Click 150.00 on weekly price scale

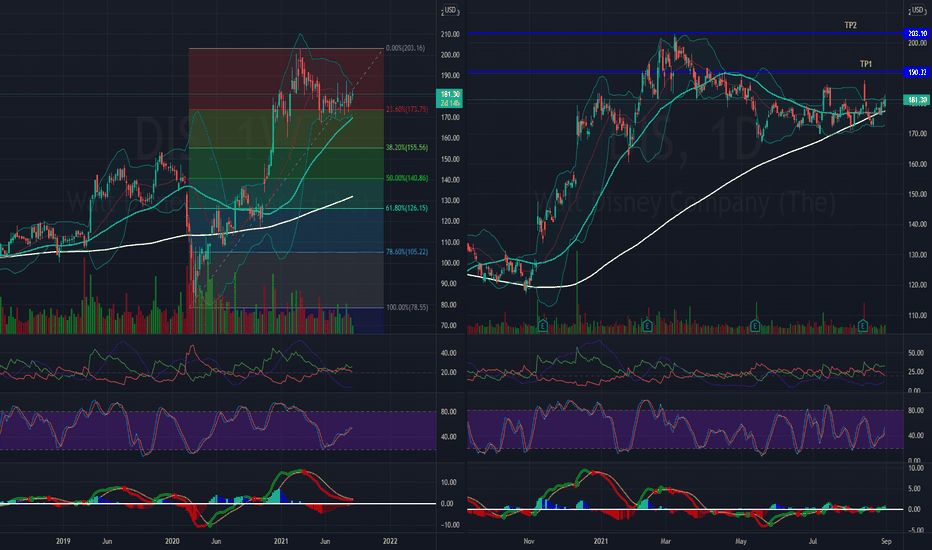click(x=450, y=159)
